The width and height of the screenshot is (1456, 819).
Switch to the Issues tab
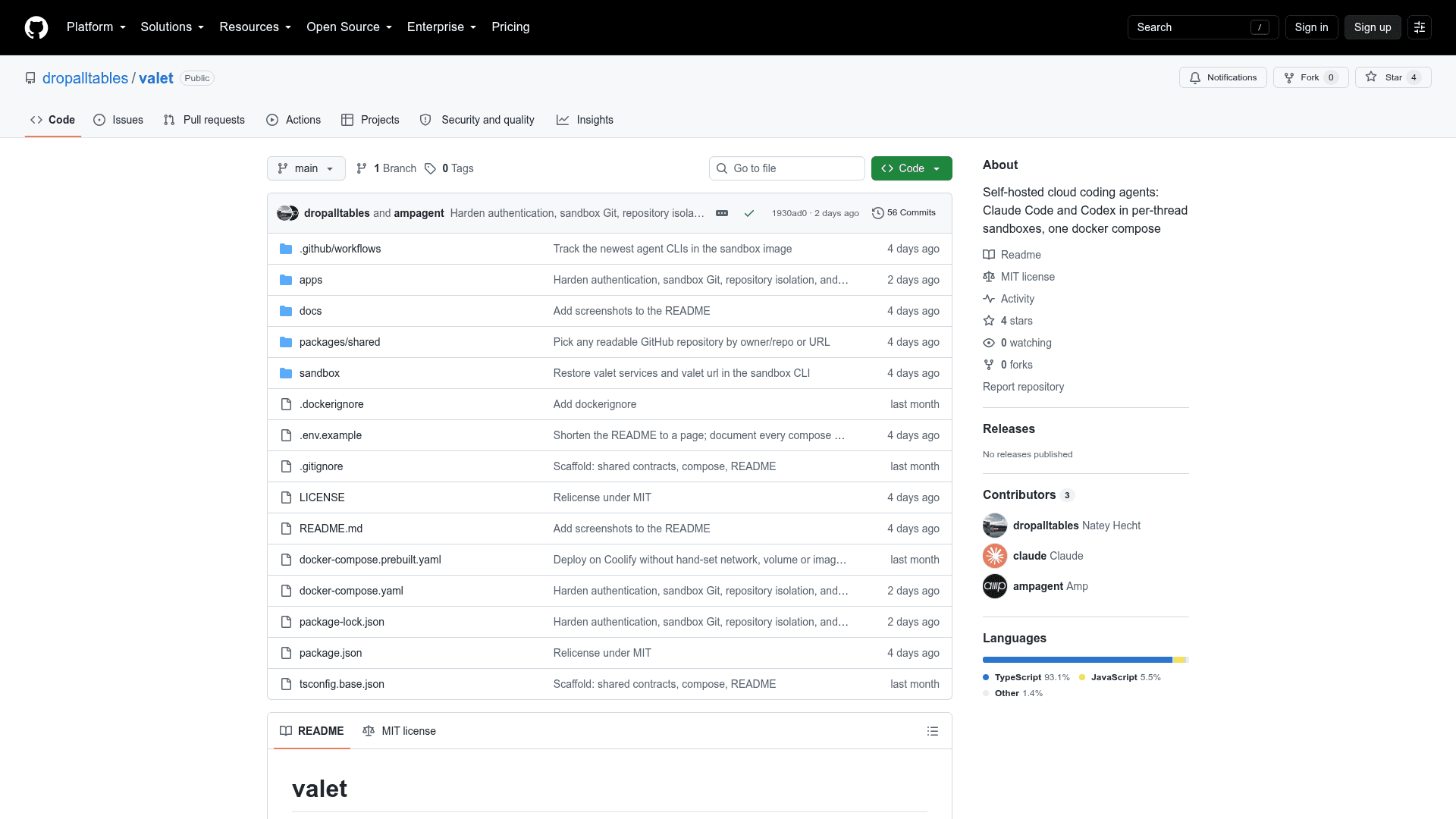tap(118, 120)
